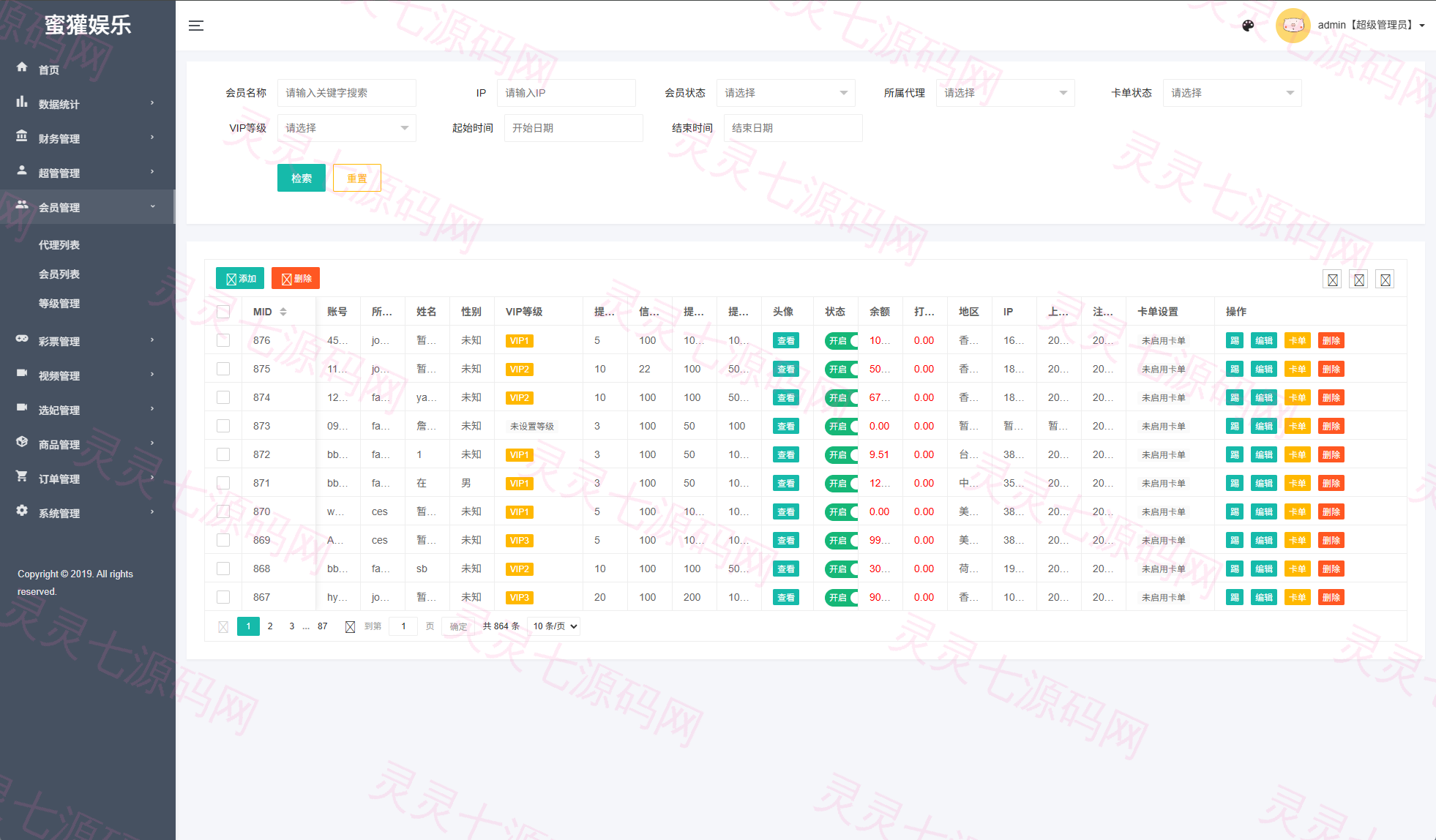Open 等级管理 in the sidebar

[59, 304]
